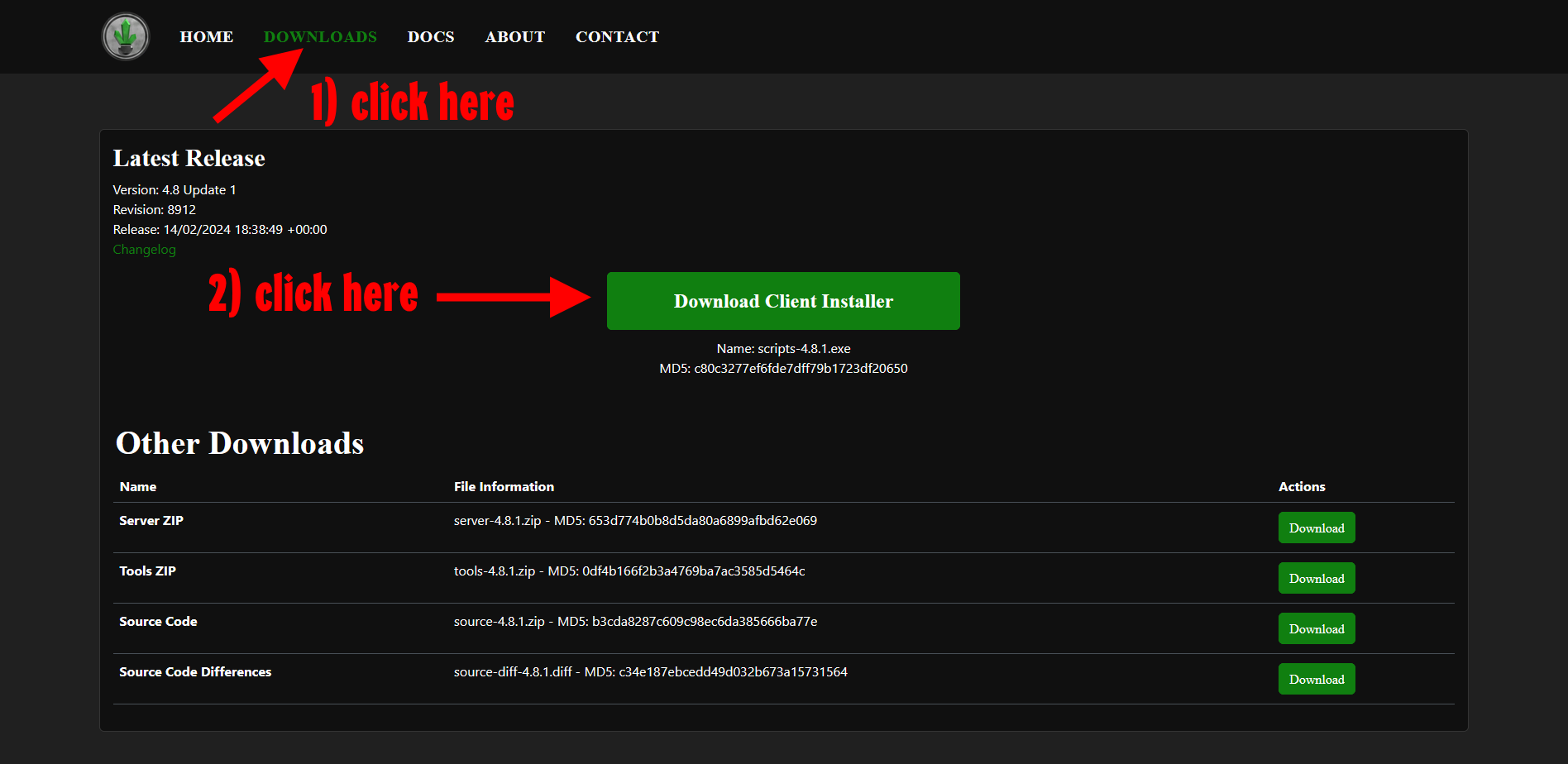Click the 'Server ZIP' row name
Viewport: 1568px width, 764px height.
pyautogui.click(x=151, y=521)
